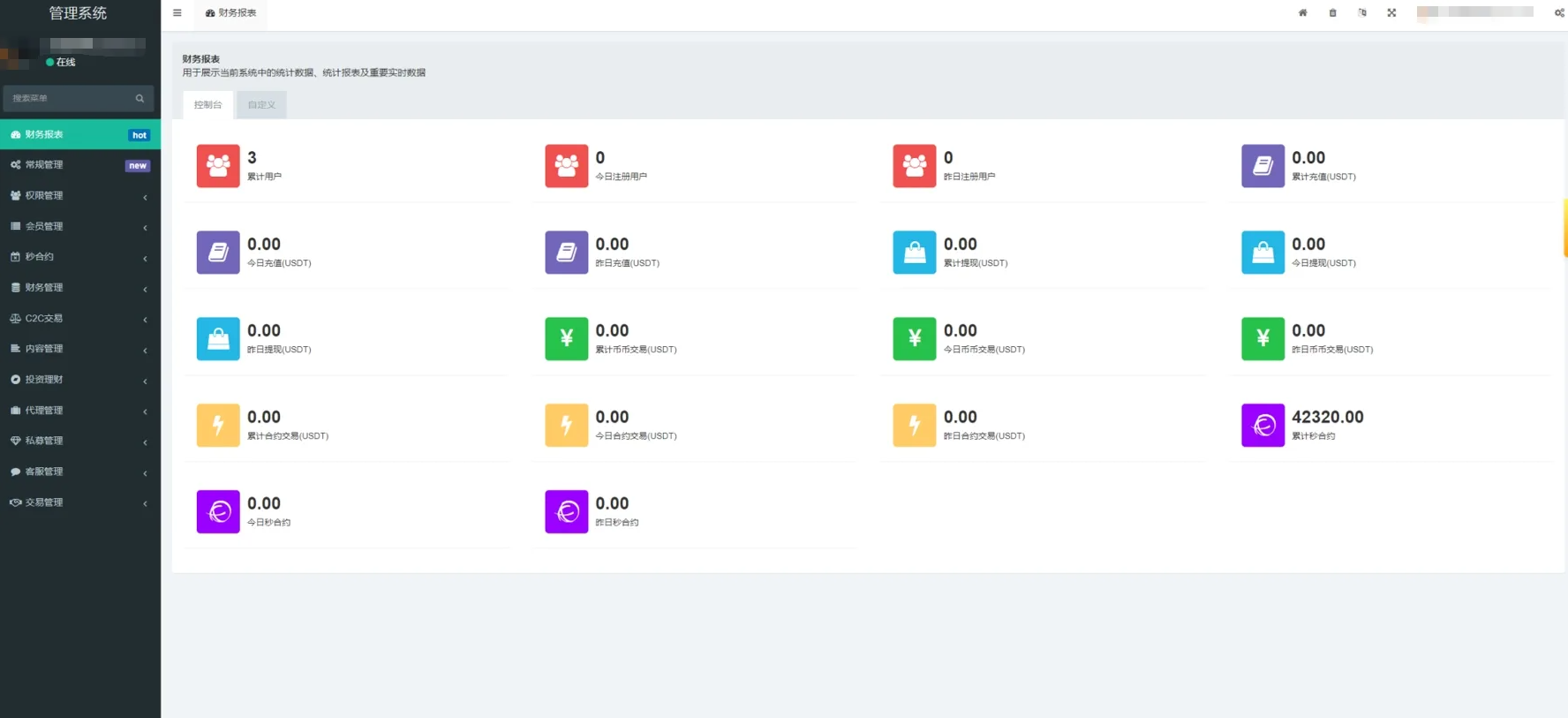Click the blue bag icon for 累计提现(USDT)
The width and height of the screenshot is (1568, 718).
click(x=915, y=253)
